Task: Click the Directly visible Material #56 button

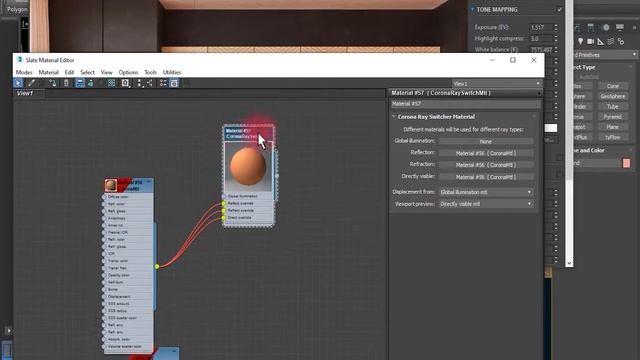Action: point(486,177)
